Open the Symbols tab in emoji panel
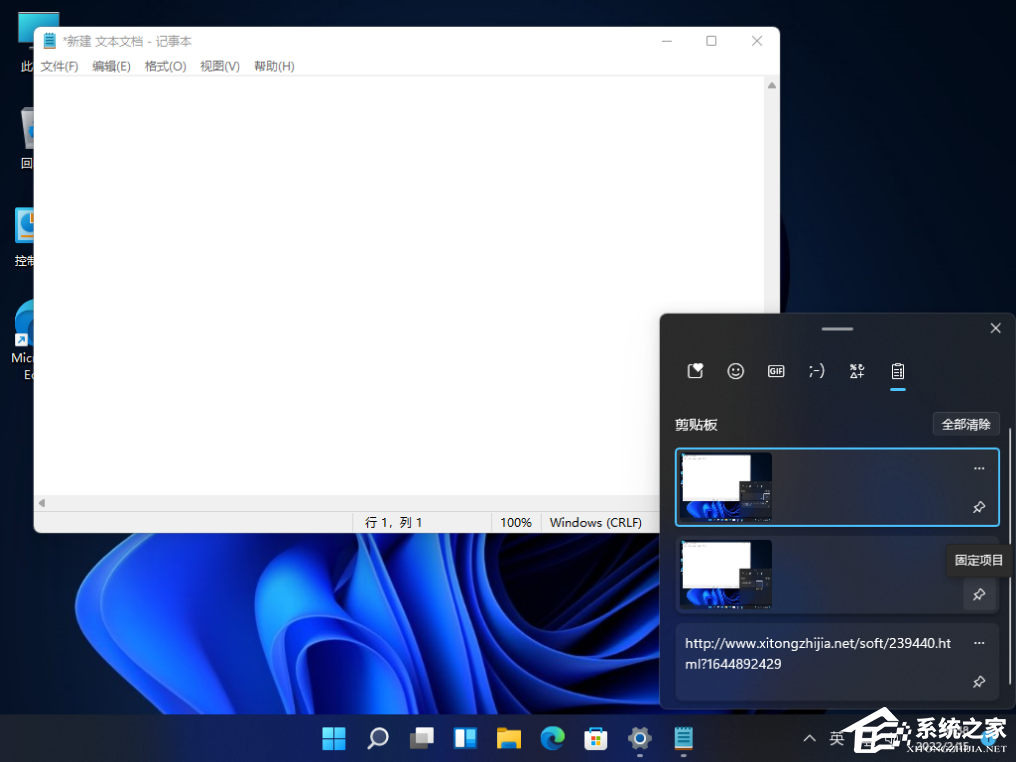This screenshot has width=1016, height=762. [x=857, y=371]
